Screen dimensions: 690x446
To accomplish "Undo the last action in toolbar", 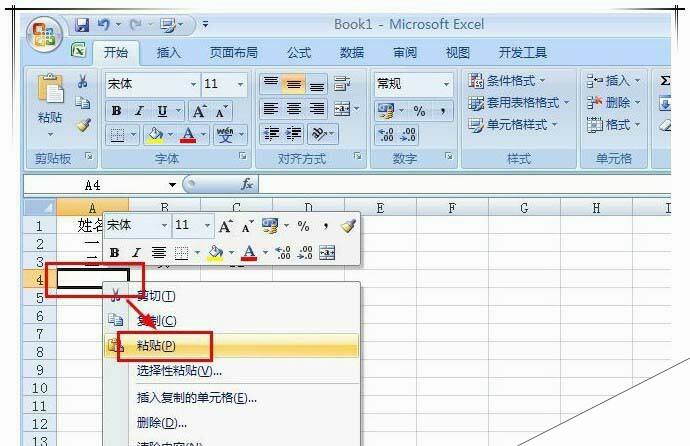I will (104, 25).
